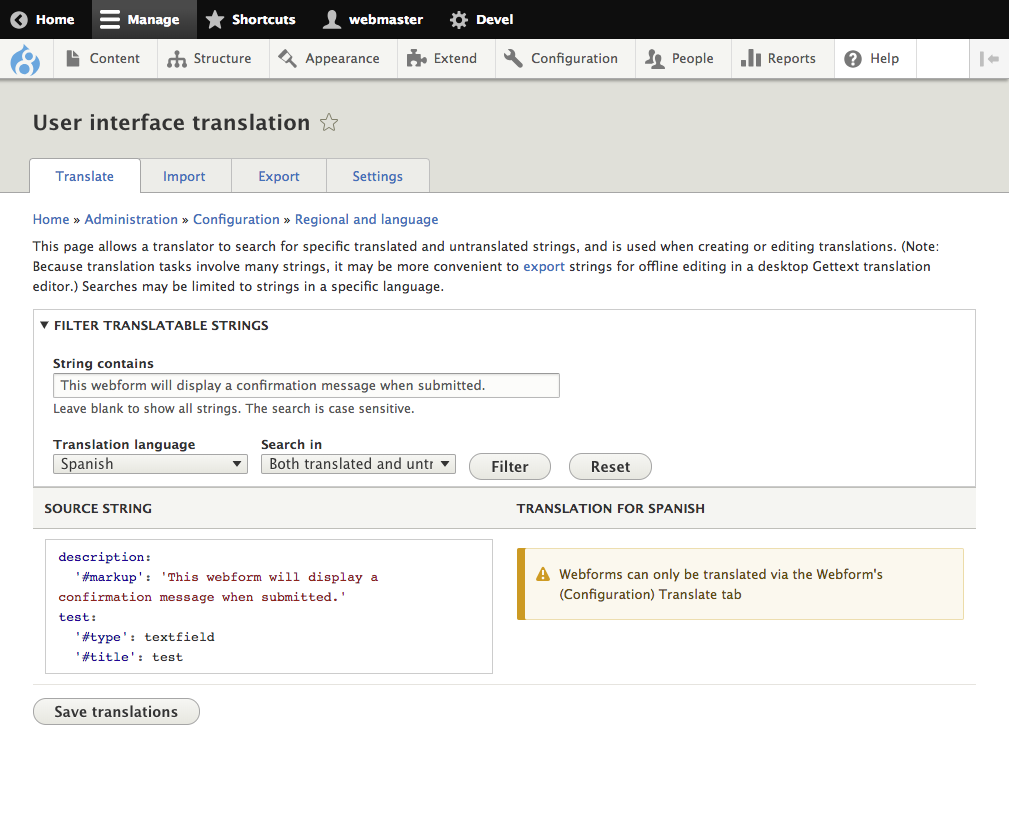Click the Drupal logo icon
This screenshot has height=819, width=1009.
(25, 60)
